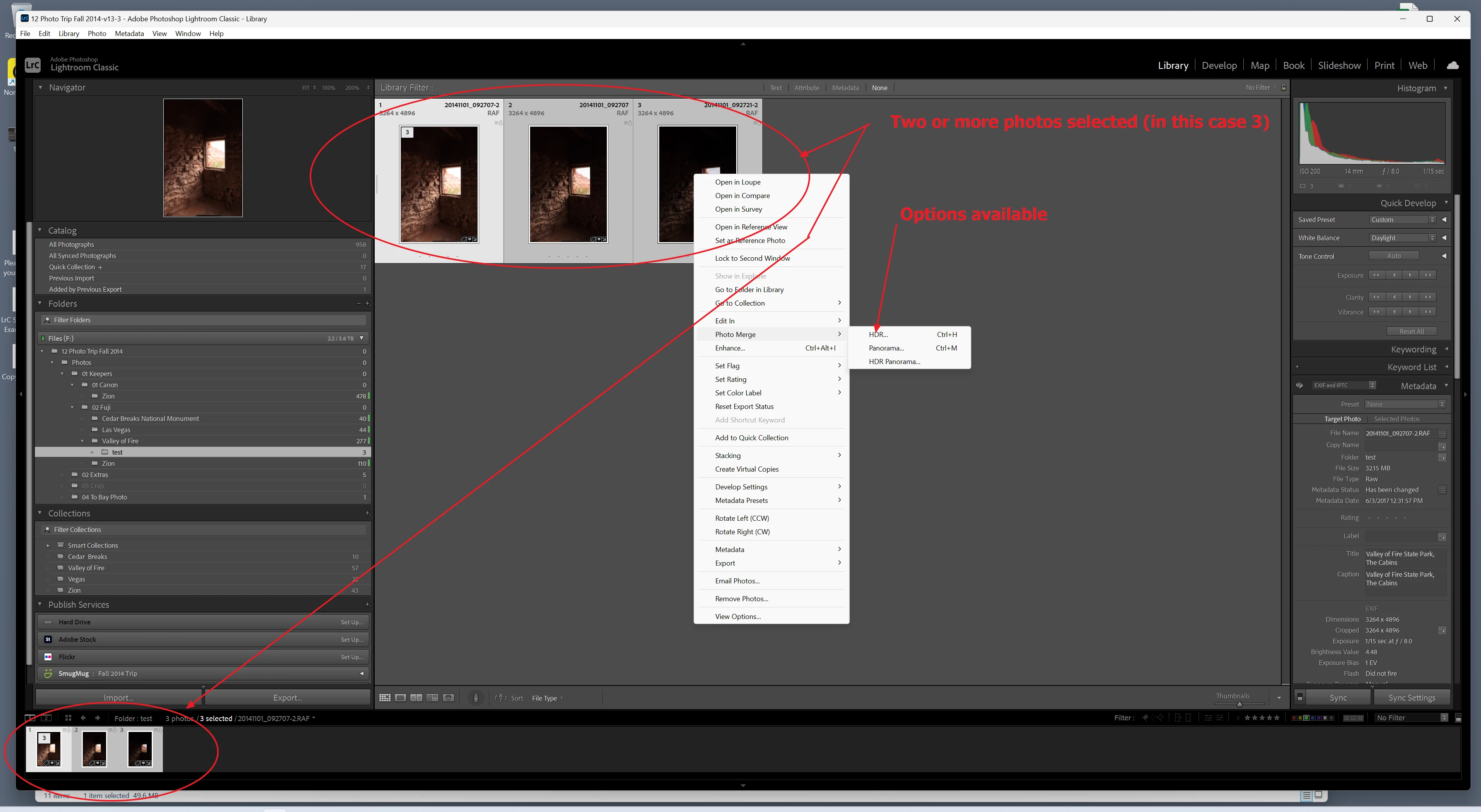Expand the Smart Collections group

(x=48, y=545)
